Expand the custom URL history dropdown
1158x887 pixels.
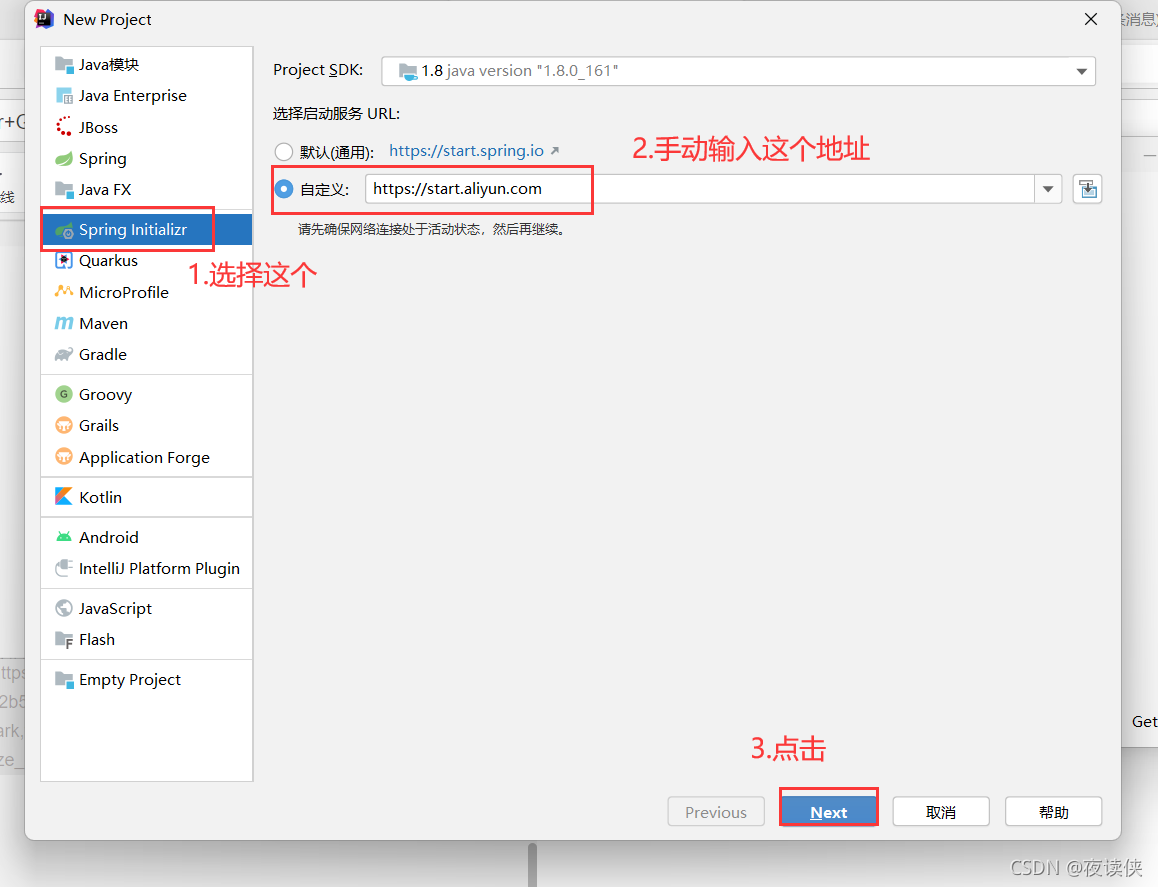(1048, 189)
